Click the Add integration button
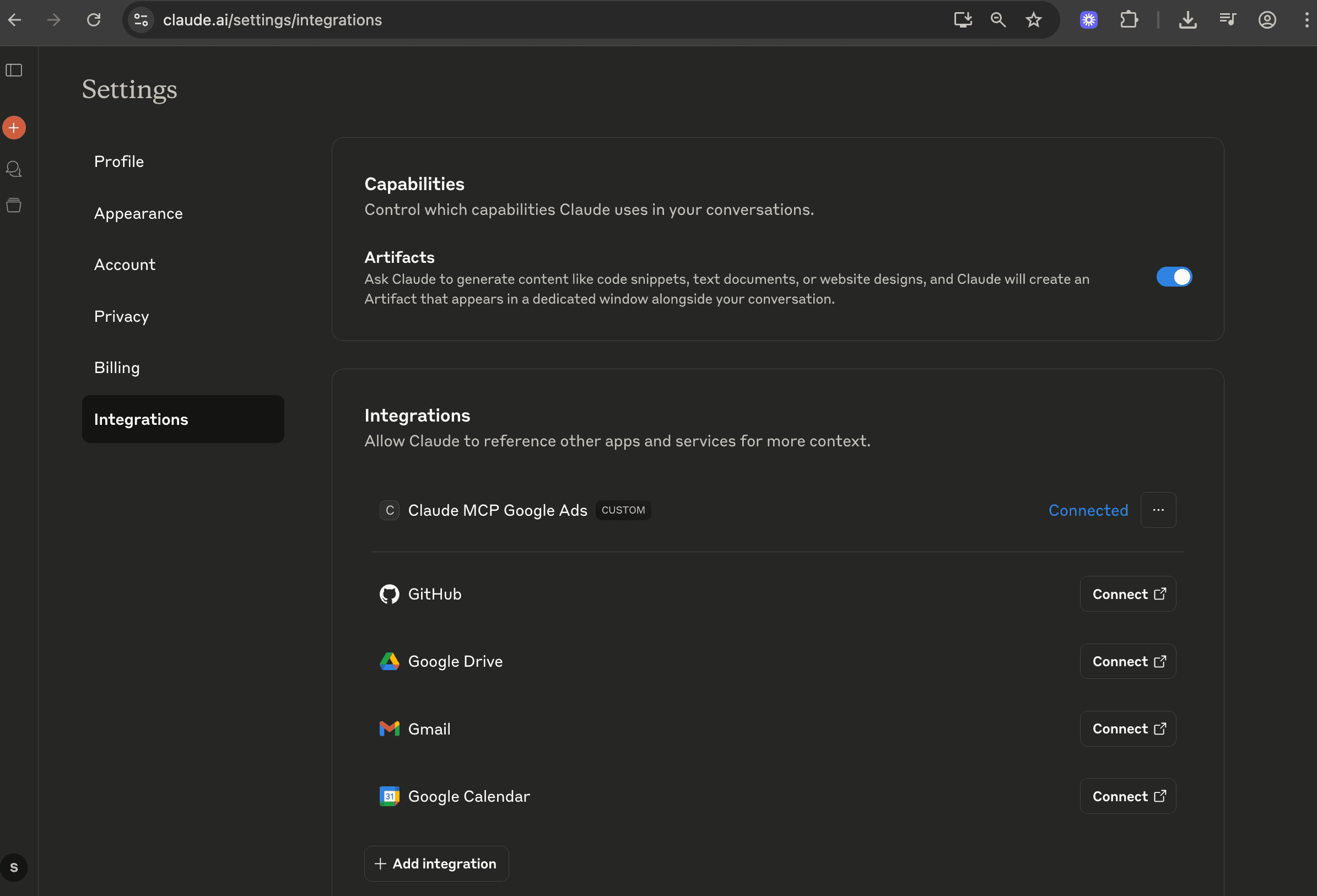The image size is (1317, 896). 436,863
